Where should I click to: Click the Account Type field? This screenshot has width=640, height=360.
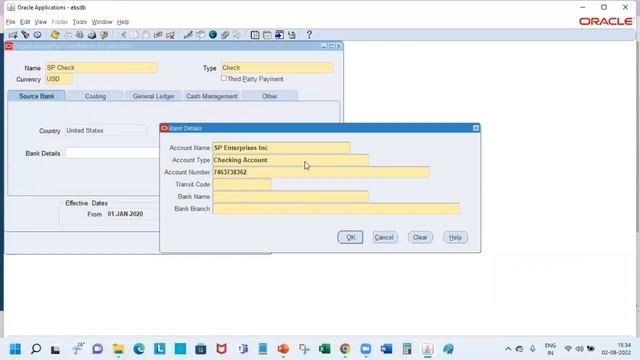(x=290, y=160)
